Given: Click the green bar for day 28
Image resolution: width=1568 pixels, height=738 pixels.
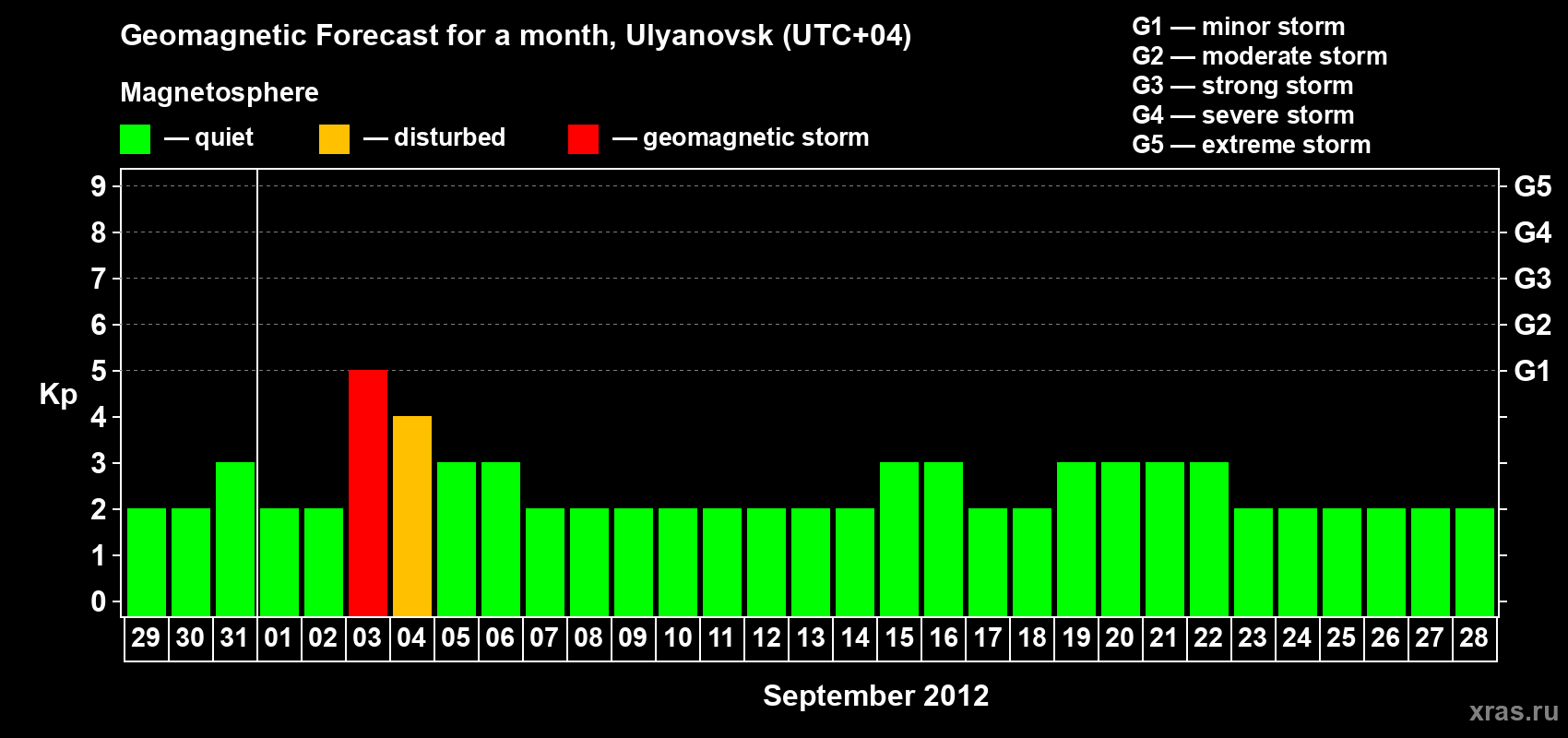Looking at the screenshot, I should [x=1475, y=562].
